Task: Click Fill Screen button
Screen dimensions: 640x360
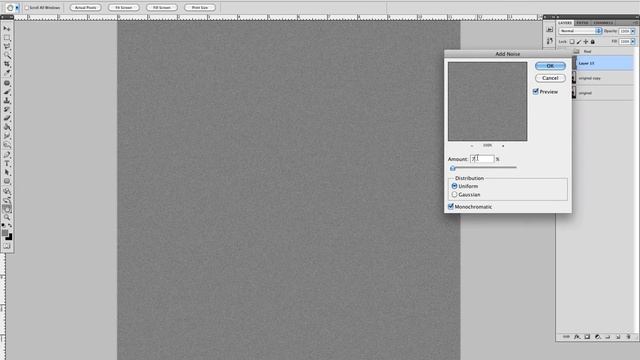Action: [162, 7]
